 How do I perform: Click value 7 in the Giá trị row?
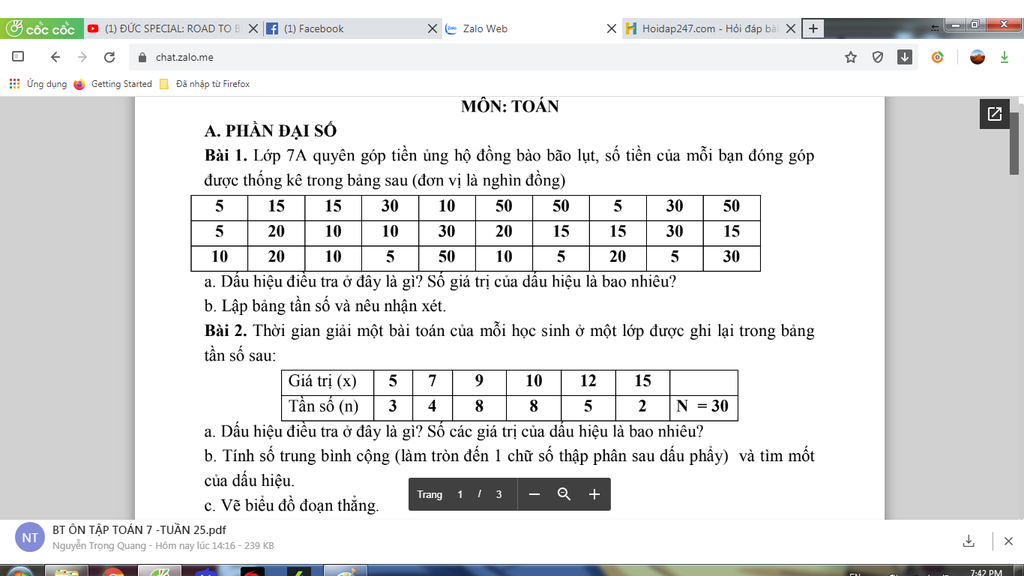click(x=432, y=381)
